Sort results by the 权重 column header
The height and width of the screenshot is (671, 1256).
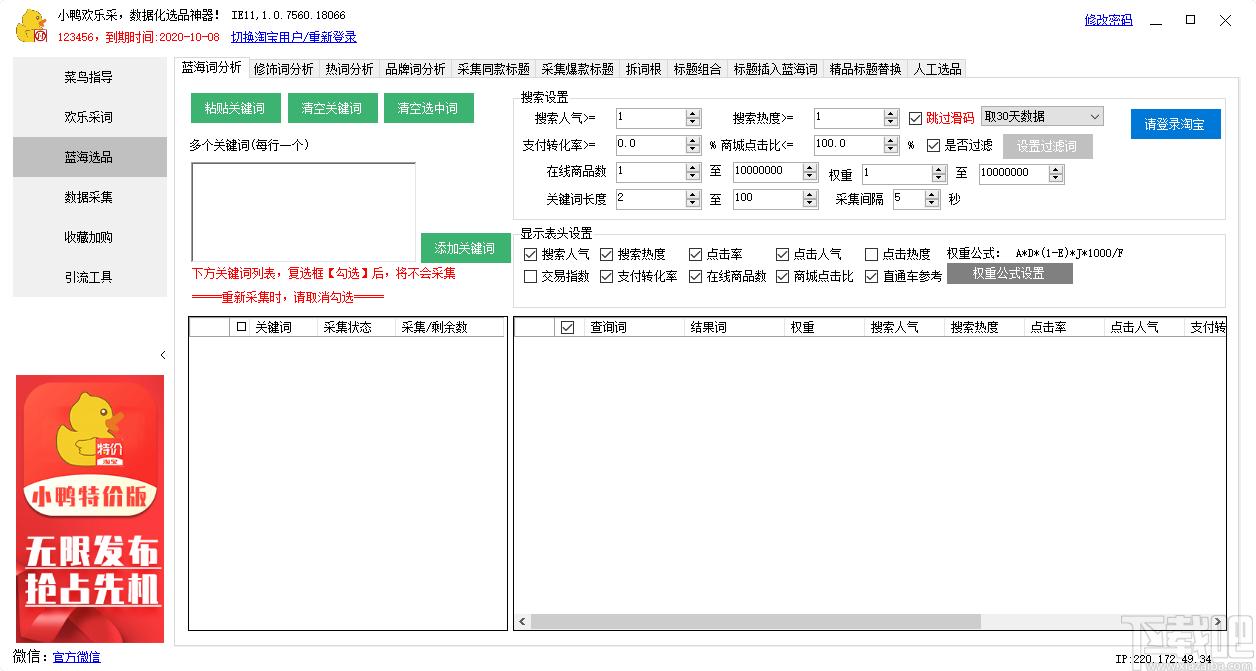pyautogui.click(x=824, y=327)
